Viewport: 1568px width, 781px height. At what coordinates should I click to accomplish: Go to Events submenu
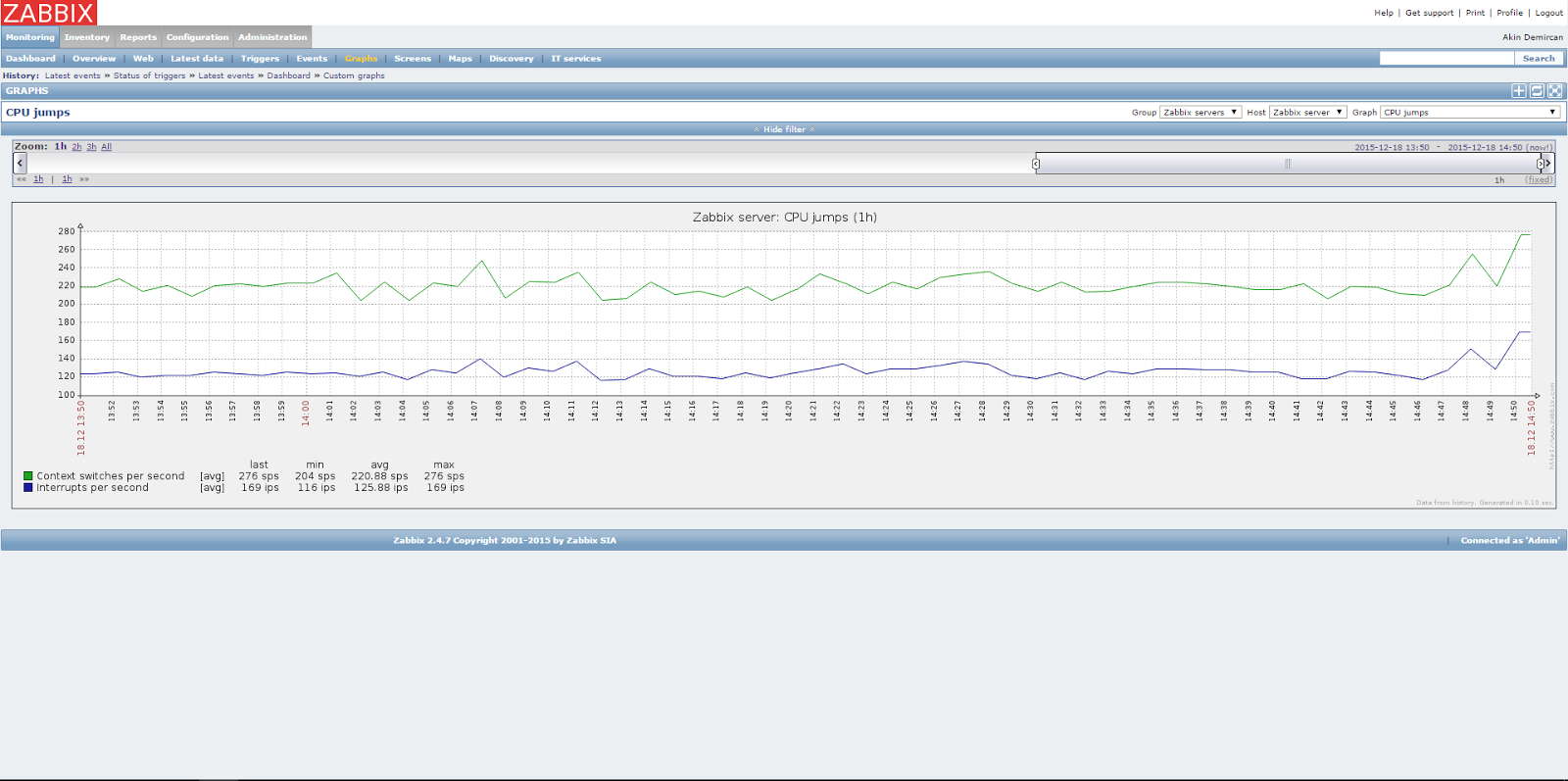[x=312, y=59]
